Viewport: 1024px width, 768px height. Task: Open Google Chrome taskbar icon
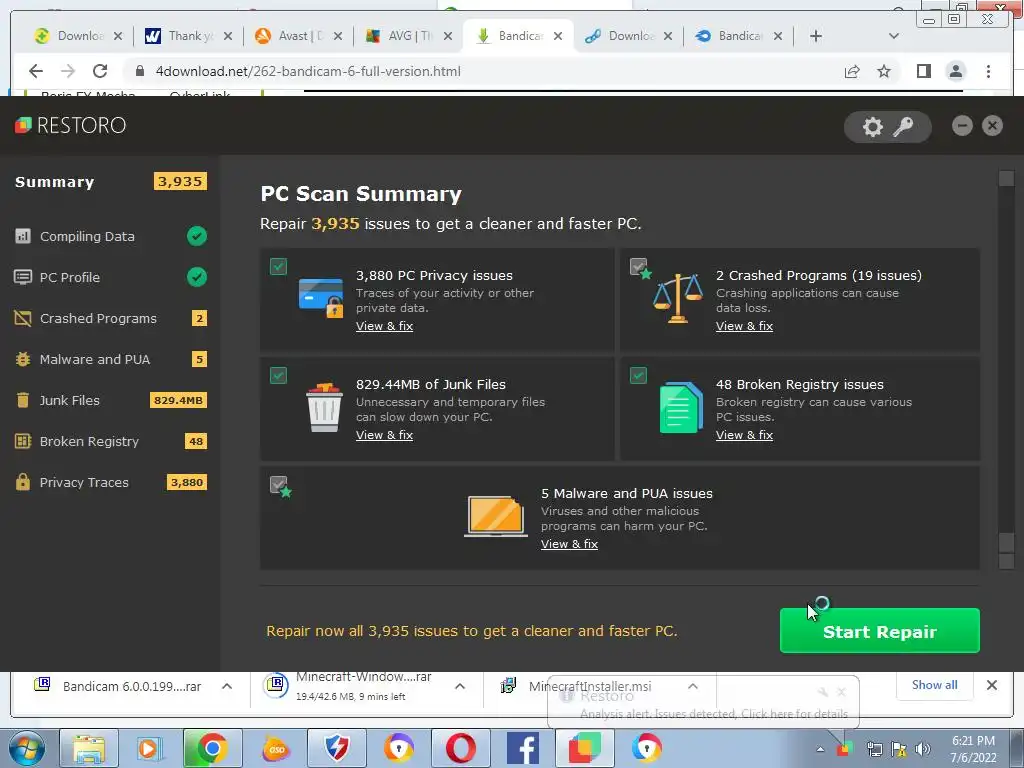pos(212,748)
